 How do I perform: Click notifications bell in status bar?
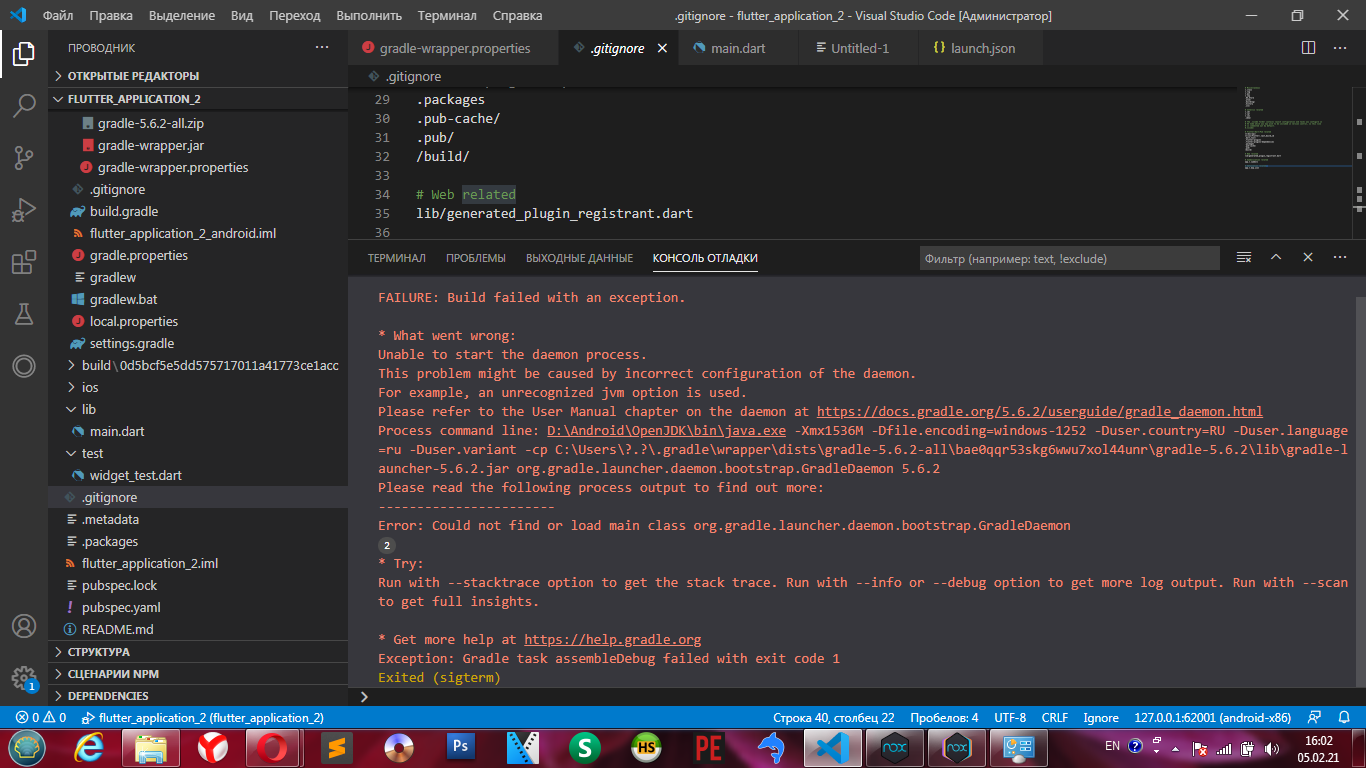pos(1345,718)
